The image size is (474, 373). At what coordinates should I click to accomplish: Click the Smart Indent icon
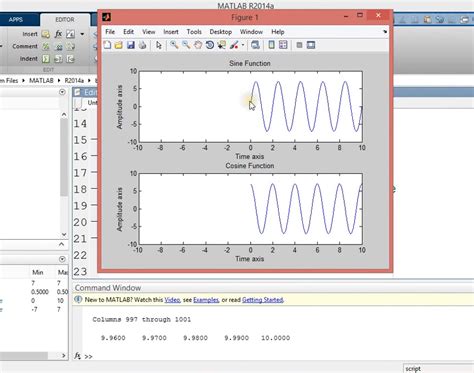[x=46, y=59]
